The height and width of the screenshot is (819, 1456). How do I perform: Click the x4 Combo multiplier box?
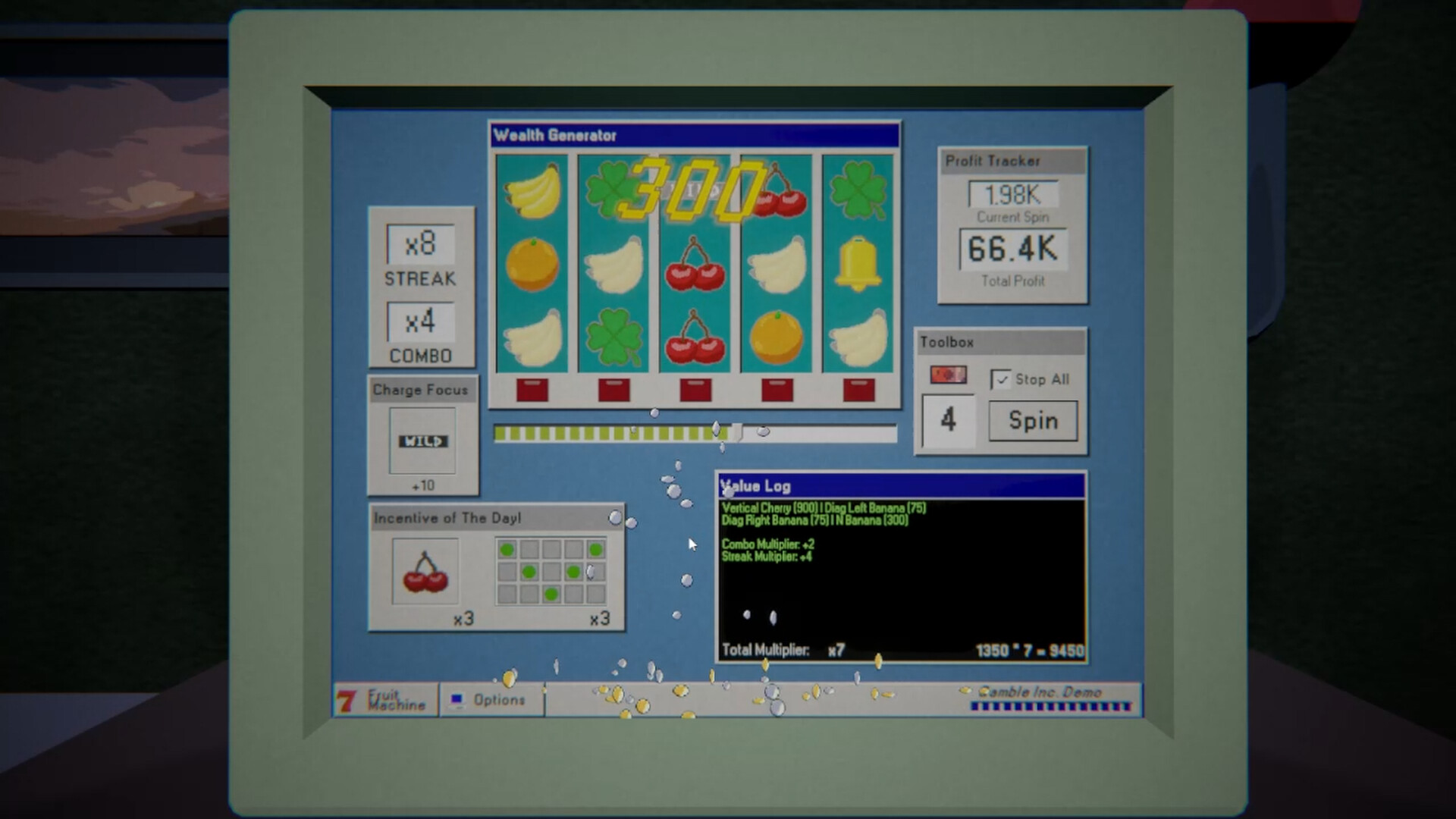420,322
